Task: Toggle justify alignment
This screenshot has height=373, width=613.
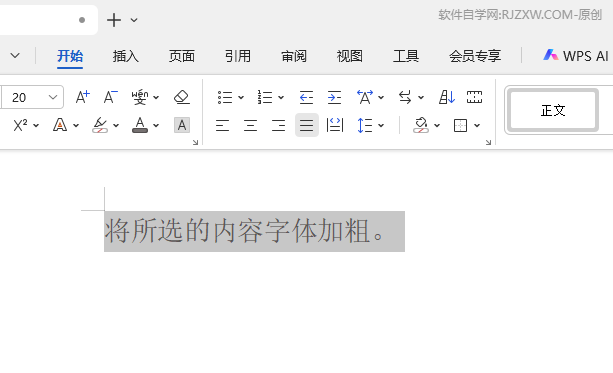Action: [x=307, y=126]
